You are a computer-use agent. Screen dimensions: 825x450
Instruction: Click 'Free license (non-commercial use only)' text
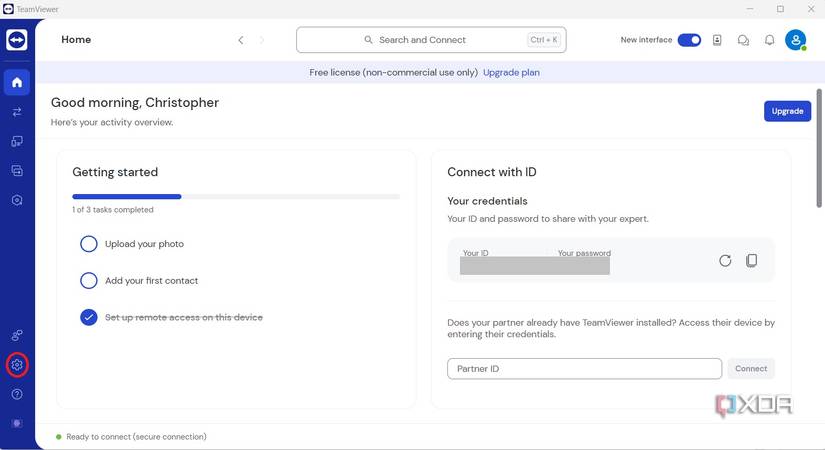pyautogui.click(x=393, y=73)
